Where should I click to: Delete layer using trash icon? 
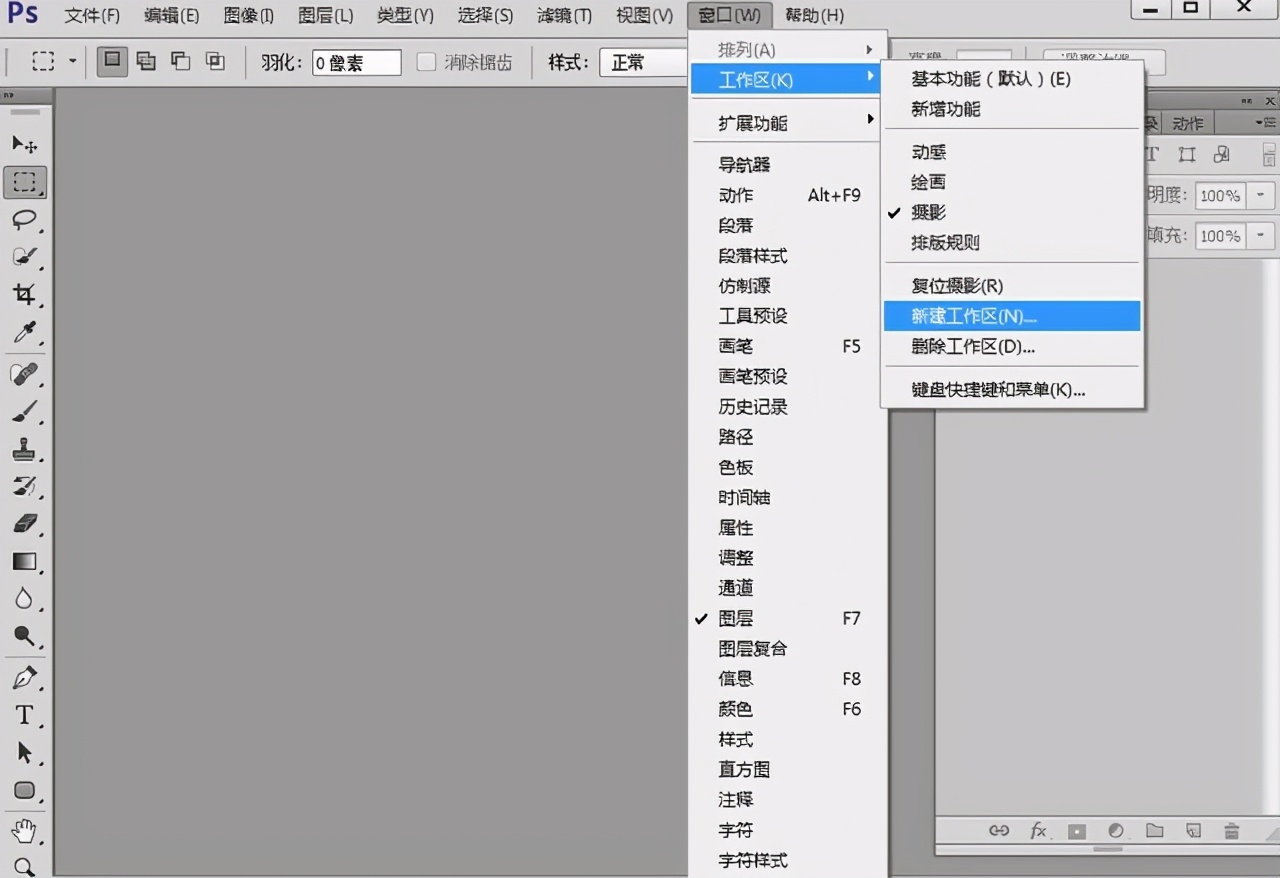pos(1231,830)
